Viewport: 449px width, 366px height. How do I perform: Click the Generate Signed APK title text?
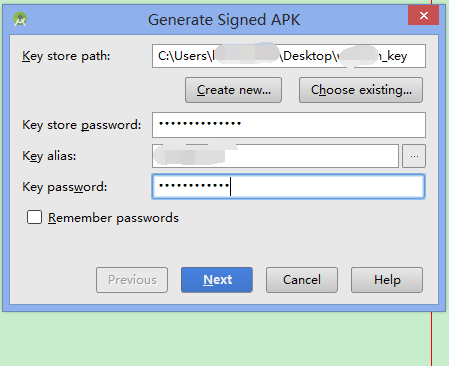point(224,20)
